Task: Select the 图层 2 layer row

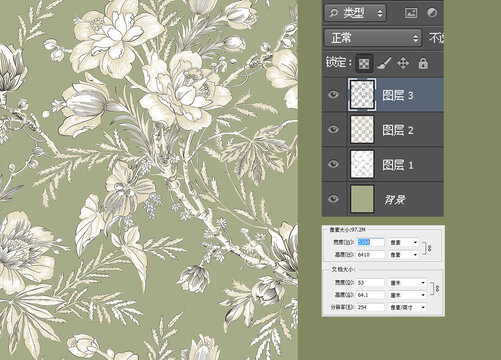Action: (383, 130)
